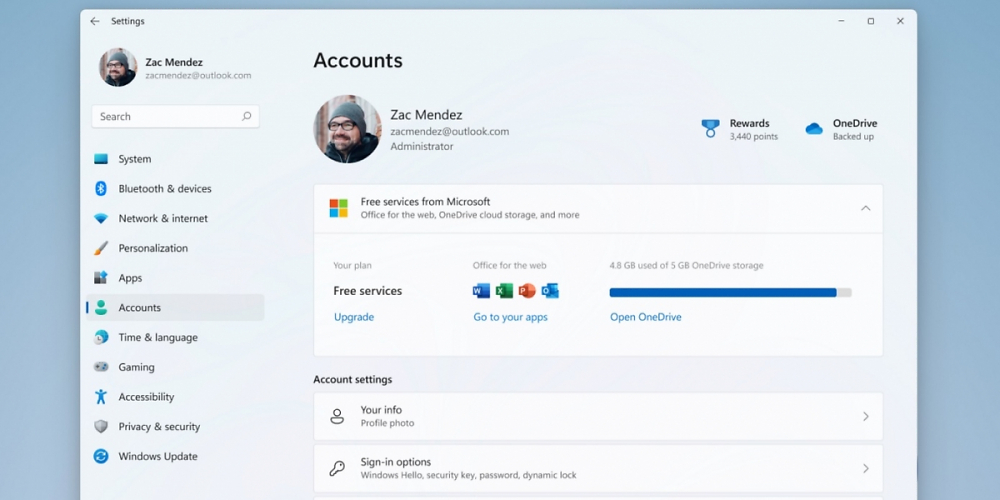Click the Network Wi-Fi icon in sidebar
1000x500 pixels.
(101, 218)
